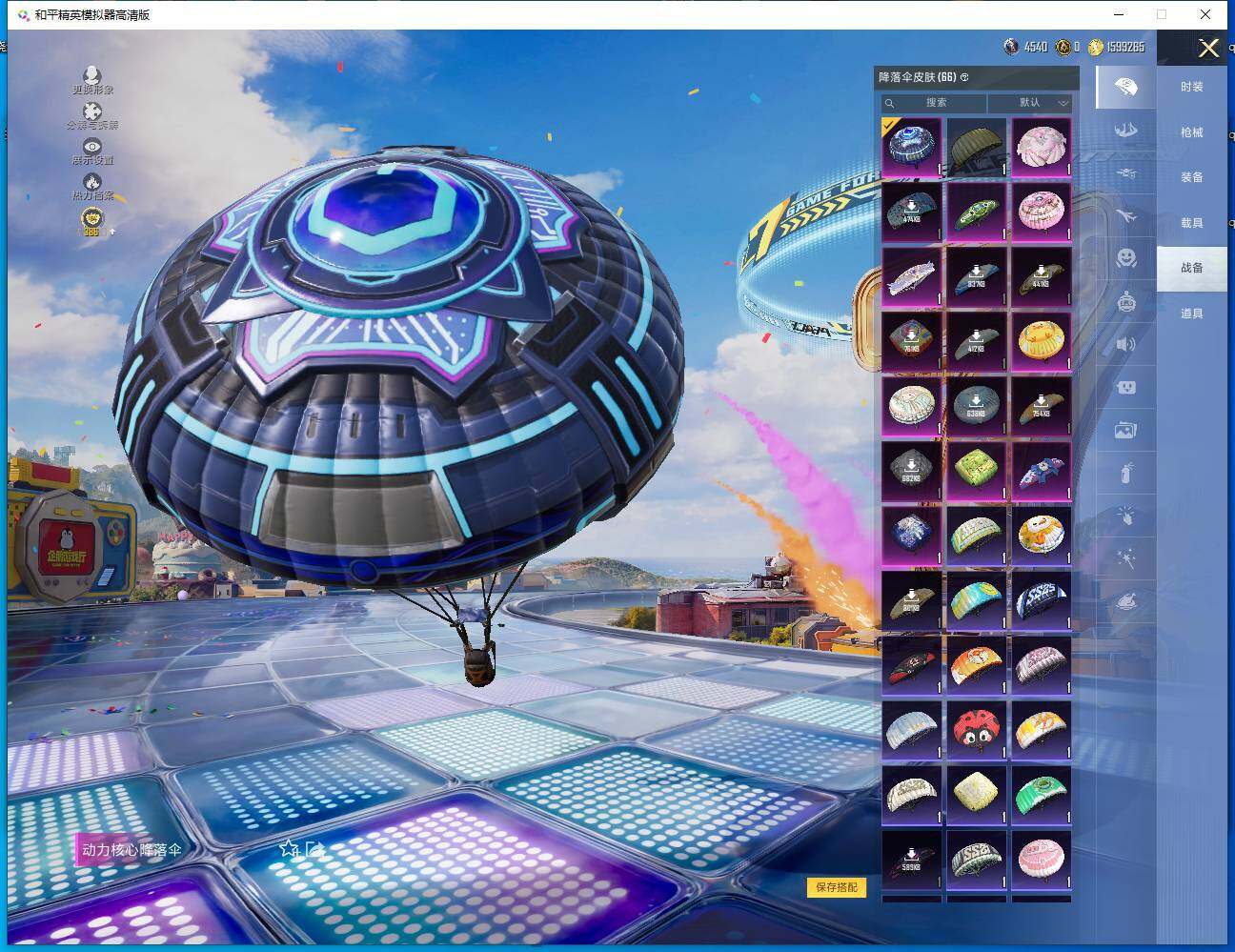Viewport: 1235px width, 952px height.
Task: Select the magic wand effects category icon
Action: [x=1125, y=558]
